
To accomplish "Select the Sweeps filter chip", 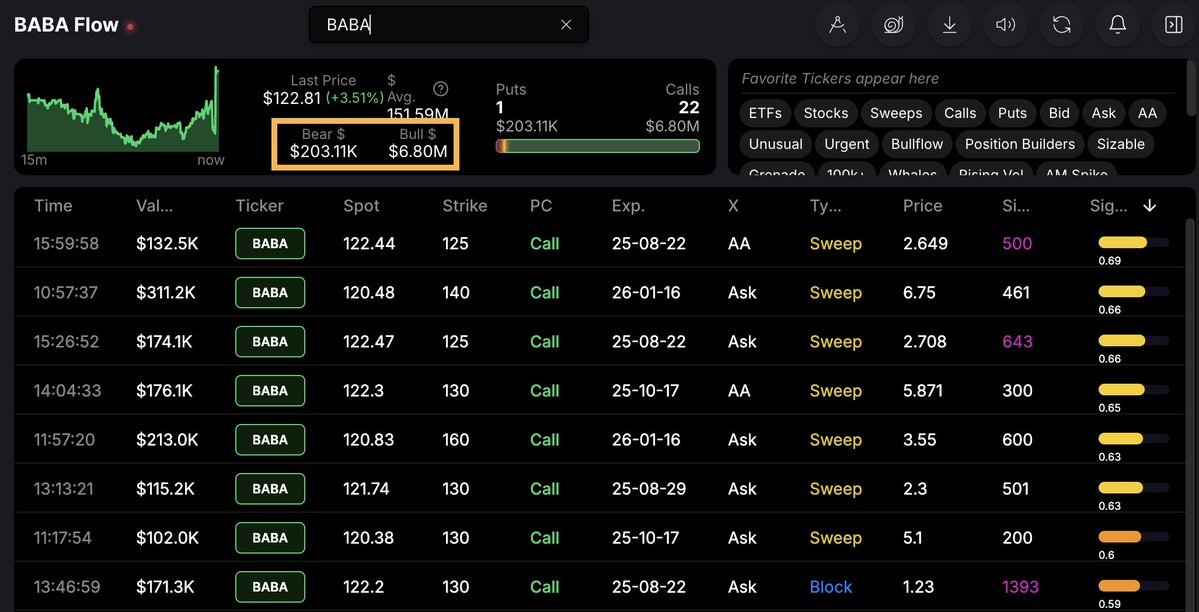I will pyautogui.click(x=896, y=113).
